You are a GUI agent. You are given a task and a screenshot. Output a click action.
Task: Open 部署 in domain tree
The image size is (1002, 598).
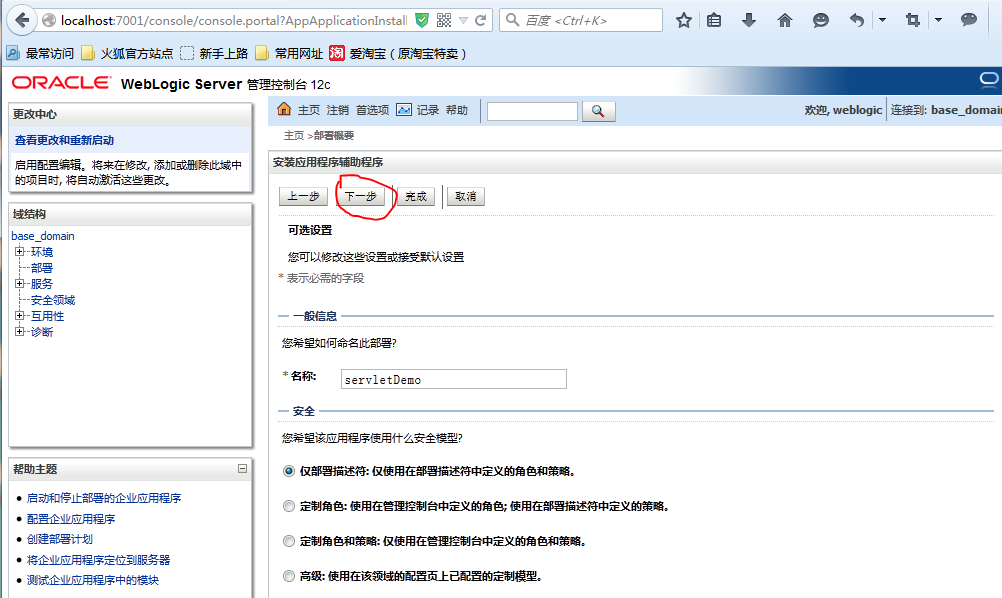coord(42,268)
